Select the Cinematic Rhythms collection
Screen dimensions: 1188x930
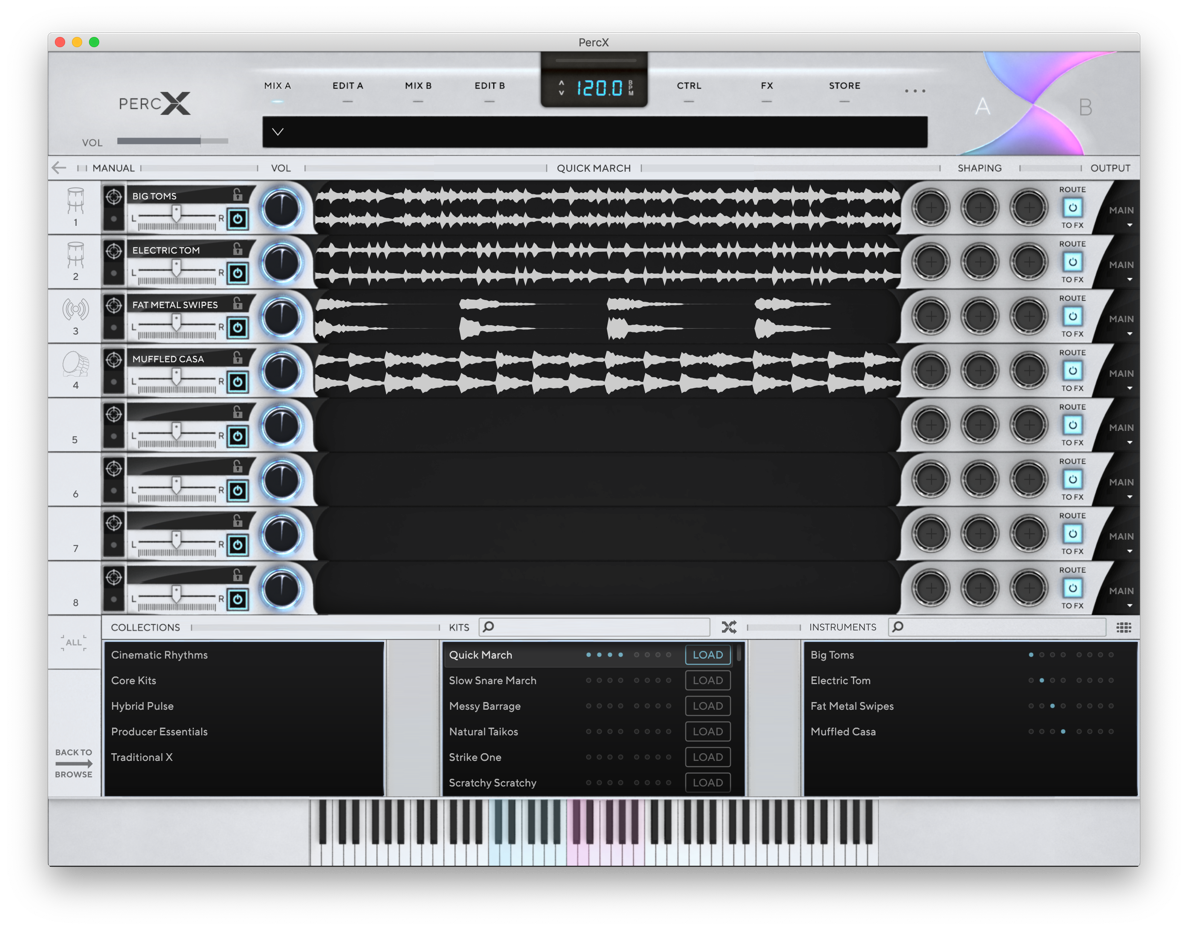click(159, 655)
